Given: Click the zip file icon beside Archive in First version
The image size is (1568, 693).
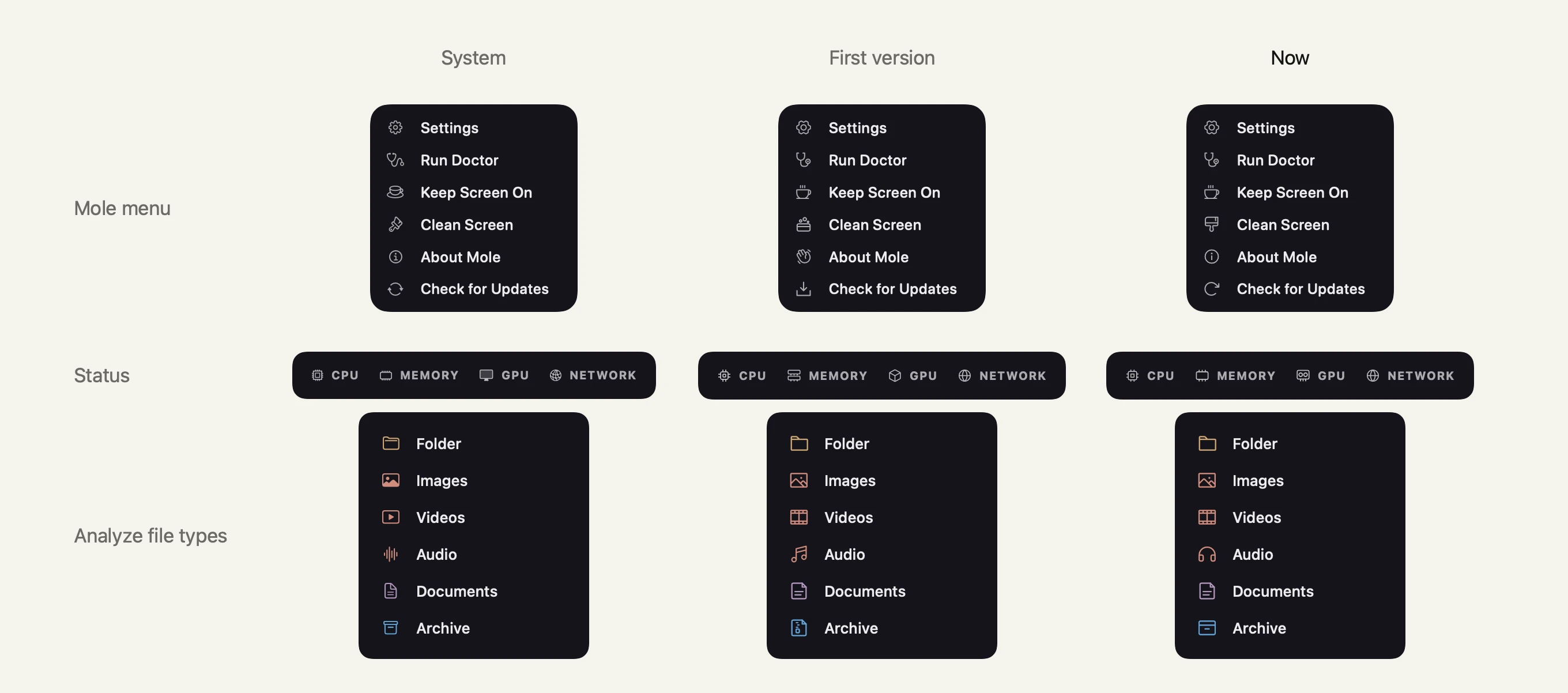Looking at the screenshot, I should click(798, 628).
